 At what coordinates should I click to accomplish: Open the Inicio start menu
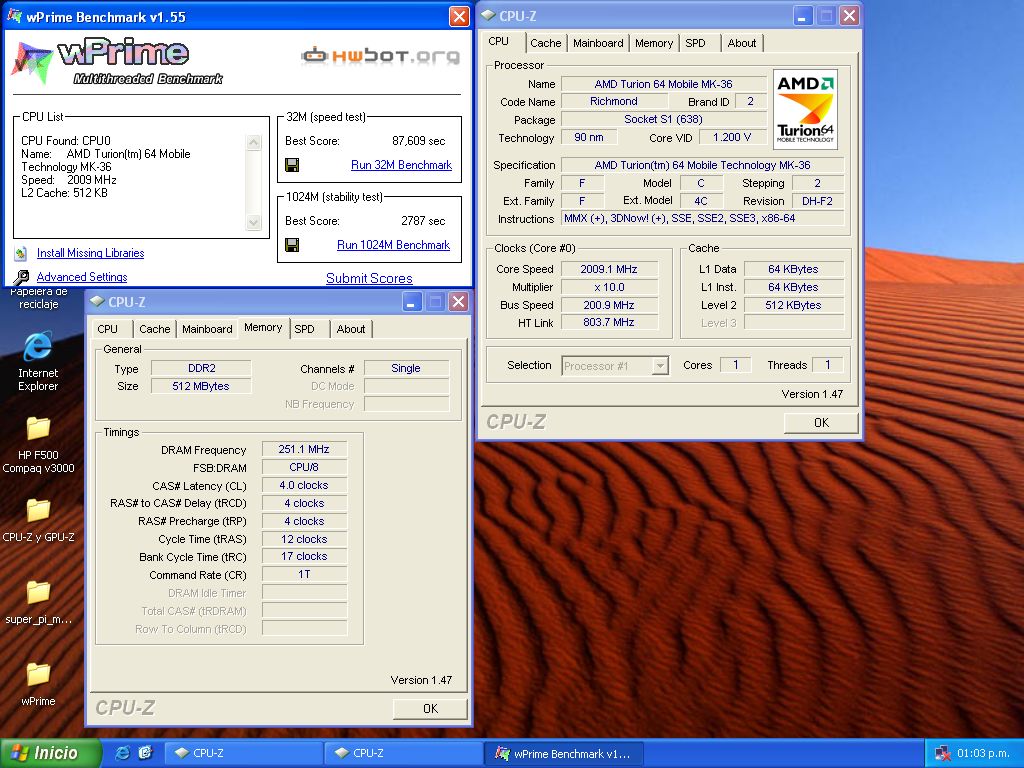click(51, 753)
